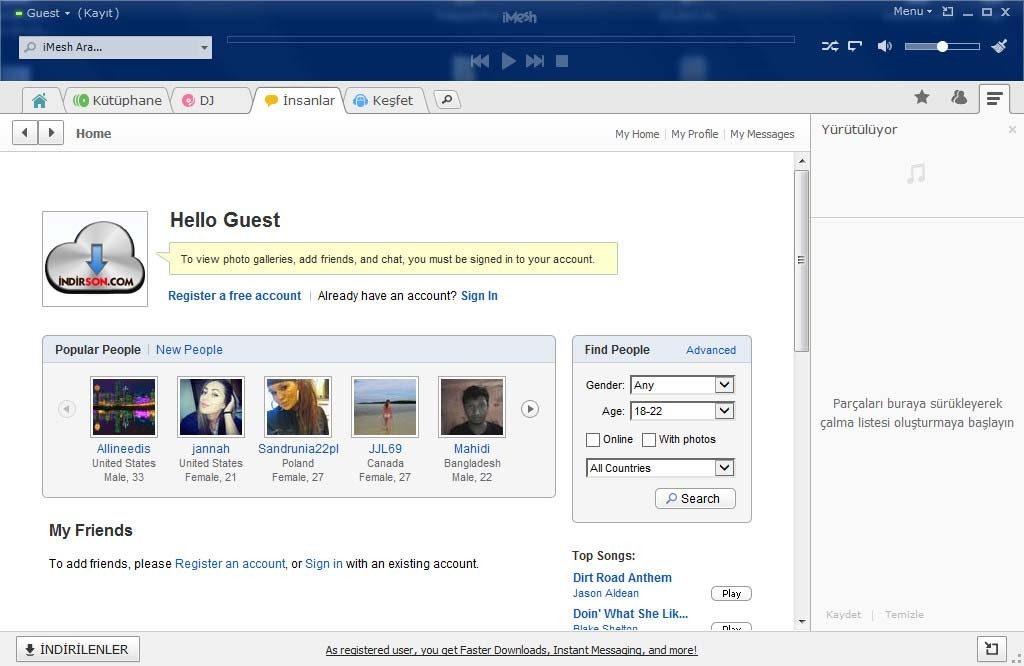This screenshot has height=666, width=1024.
Task: Open the İNDİRİLENLER downloads button
Action: click(x=78, y=650)
